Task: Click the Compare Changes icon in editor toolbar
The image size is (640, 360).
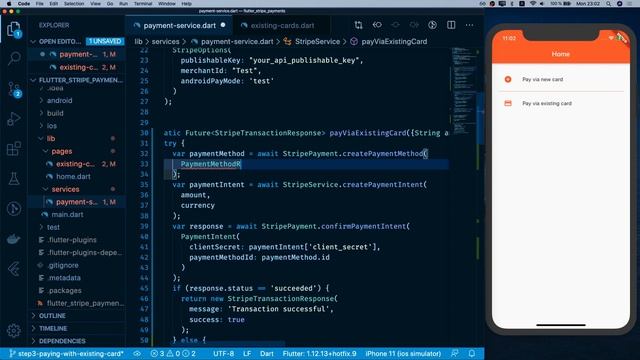Action: tap(358, 25)
